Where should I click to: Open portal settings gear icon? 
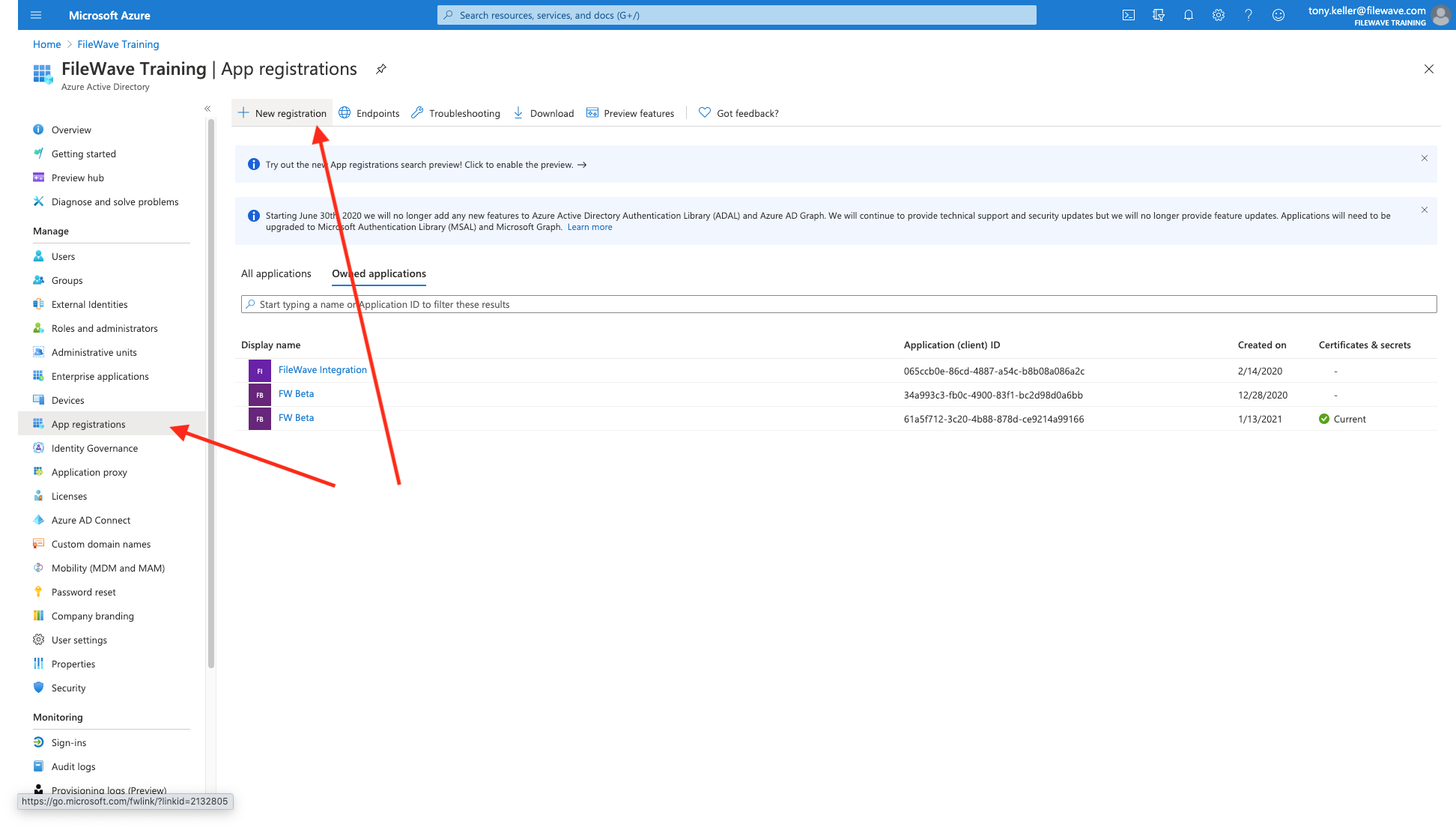coord(1219,15)
